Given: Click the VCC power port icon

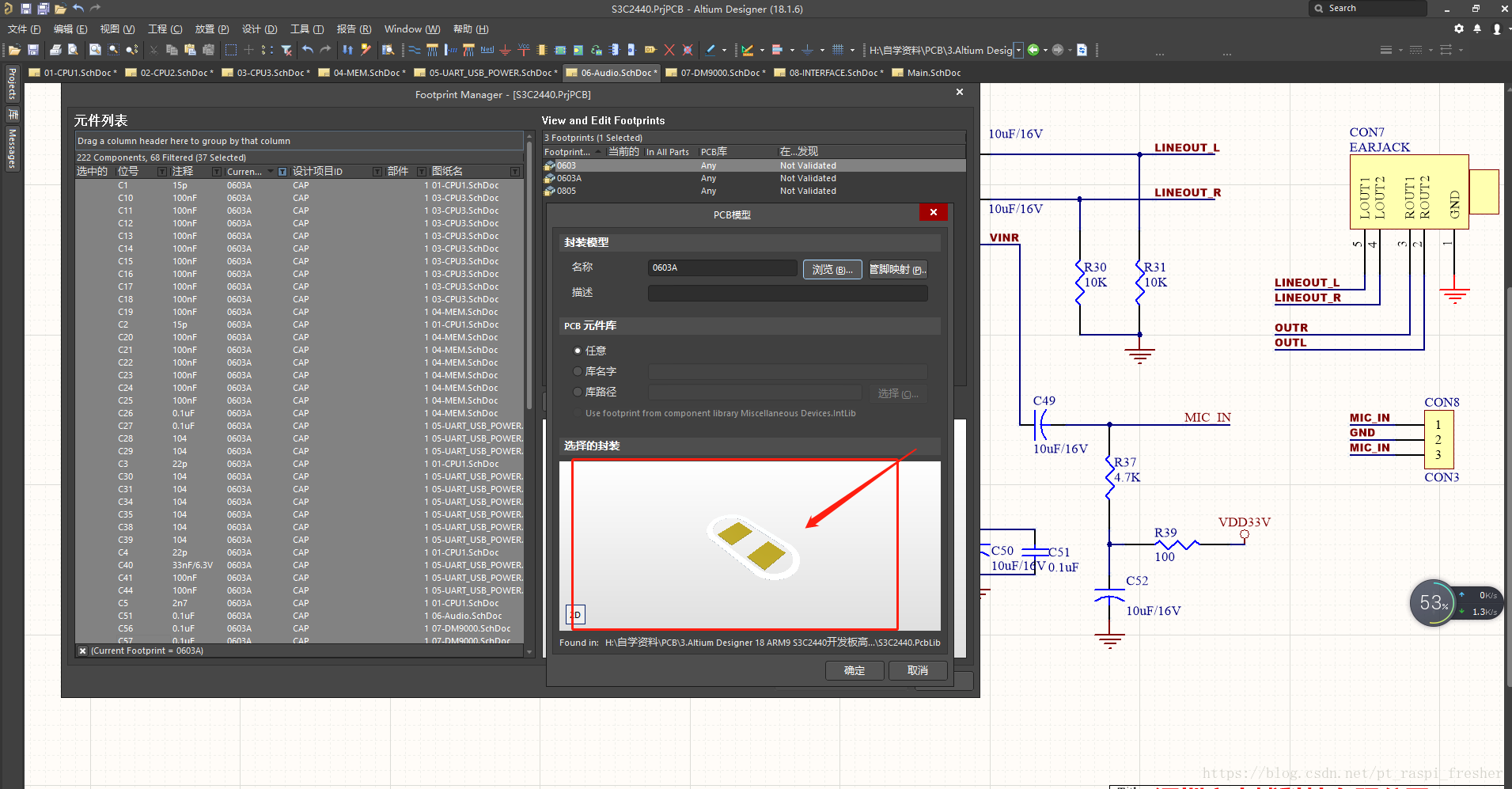Looking at the screenshot, I should pos(523,50).
